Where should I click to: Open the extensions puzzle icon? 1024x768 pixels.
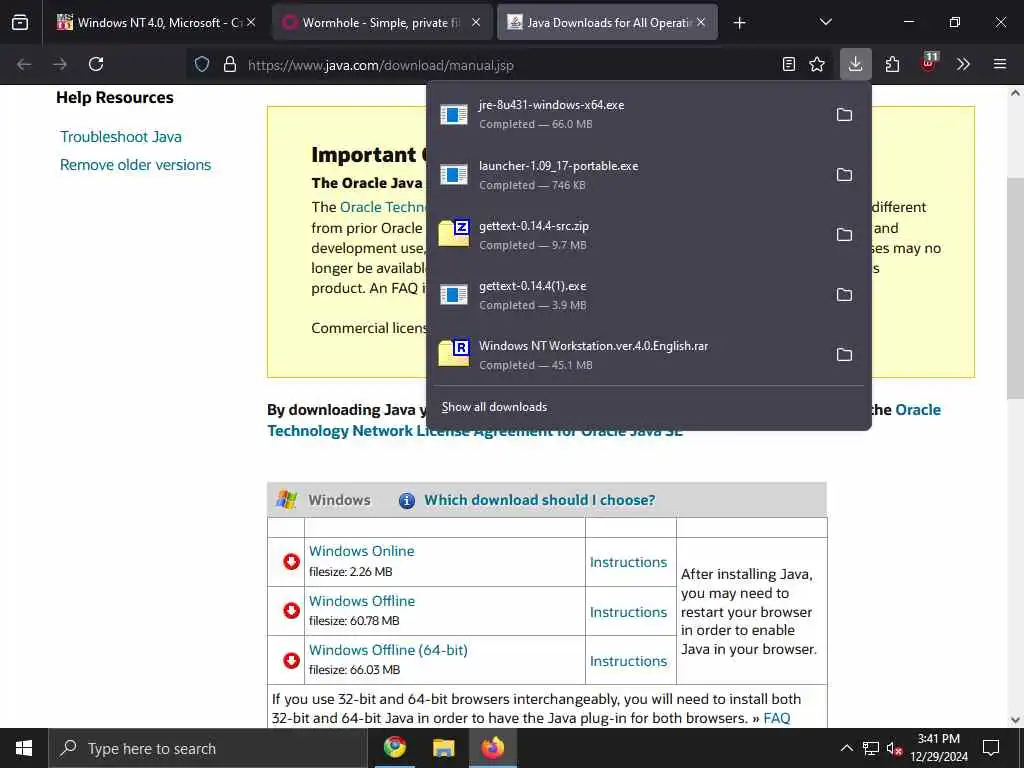click(x=892, y=64)
